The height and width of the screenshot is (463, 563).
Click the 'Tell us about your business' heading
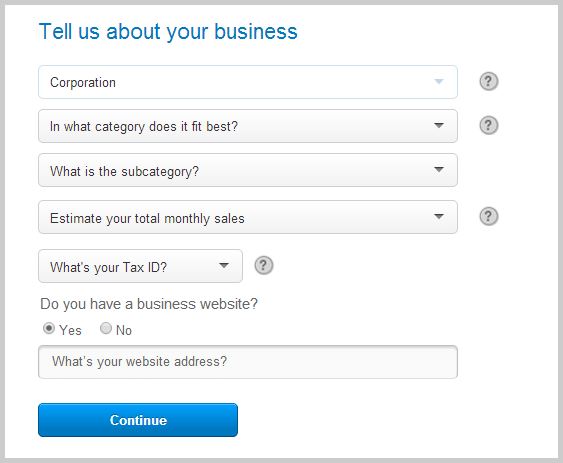tap(168, 32)
